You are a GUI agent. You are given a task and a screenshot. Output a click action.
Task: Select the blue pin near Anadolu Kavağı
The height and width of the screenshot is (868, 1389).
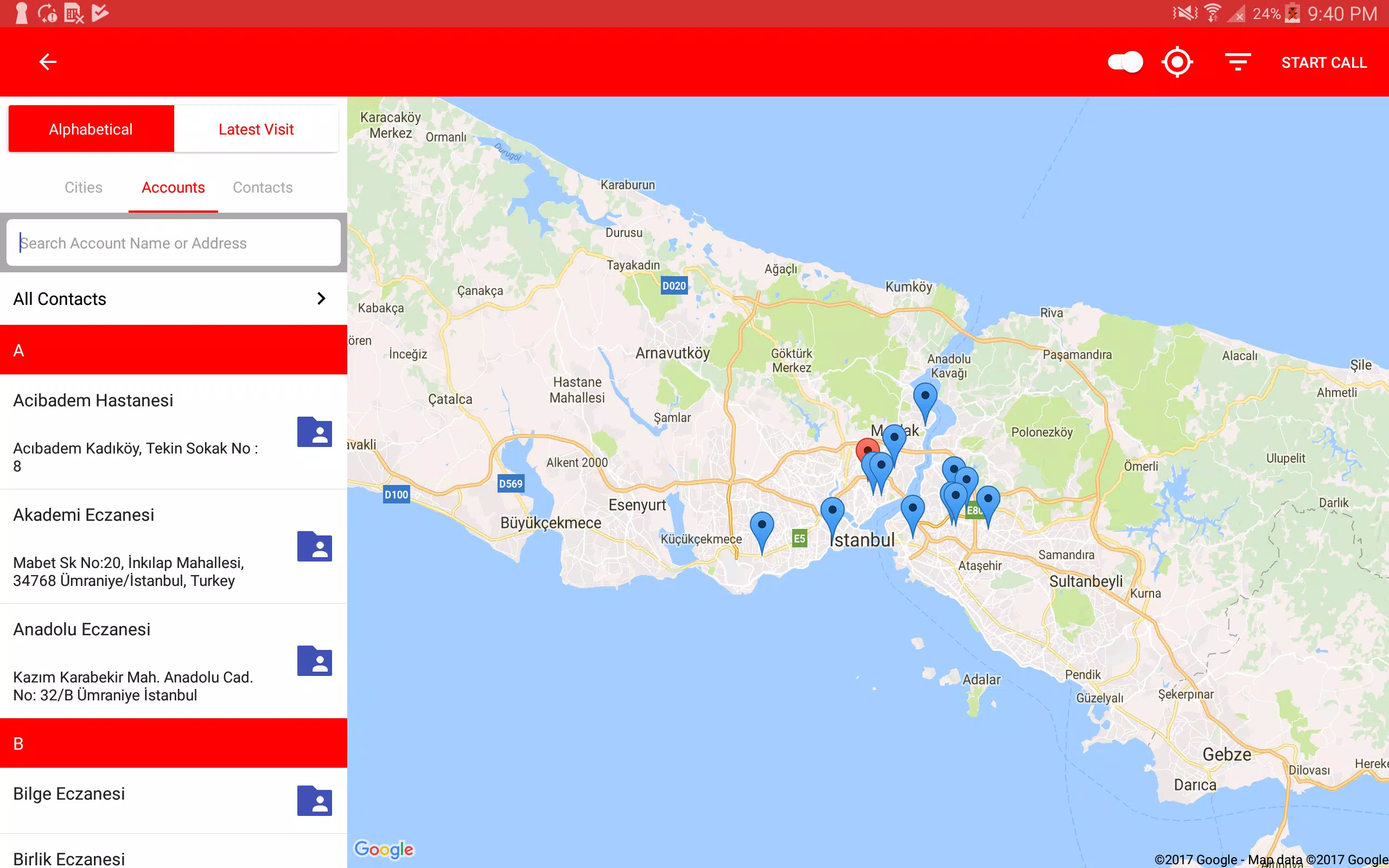pyautogui.click(x=925, y=403)
